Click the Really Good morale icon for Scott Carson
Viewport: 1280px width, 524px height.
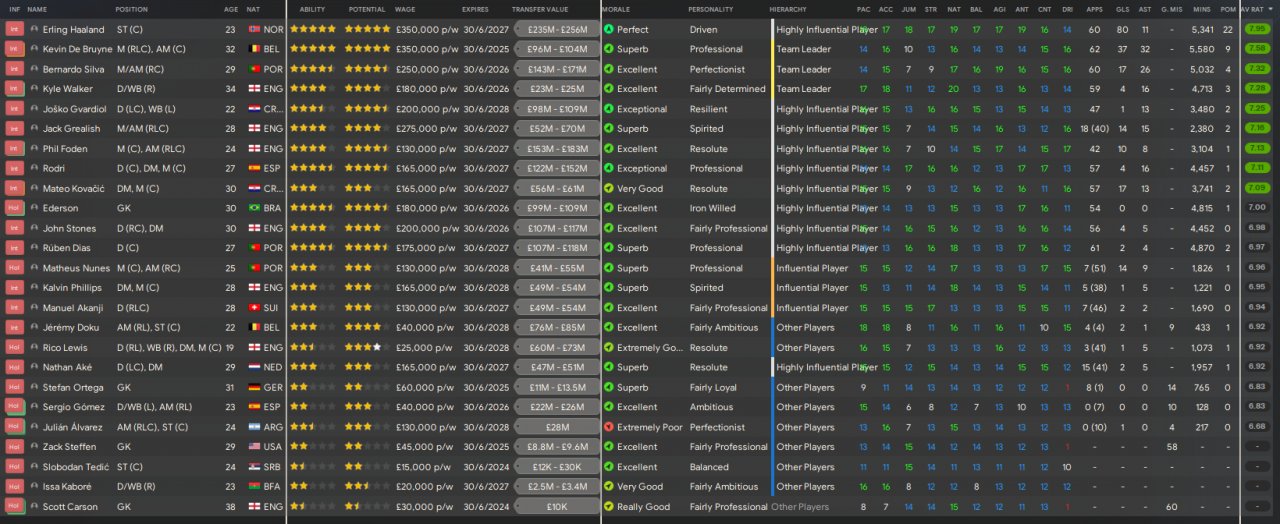[x=609, y=507]
